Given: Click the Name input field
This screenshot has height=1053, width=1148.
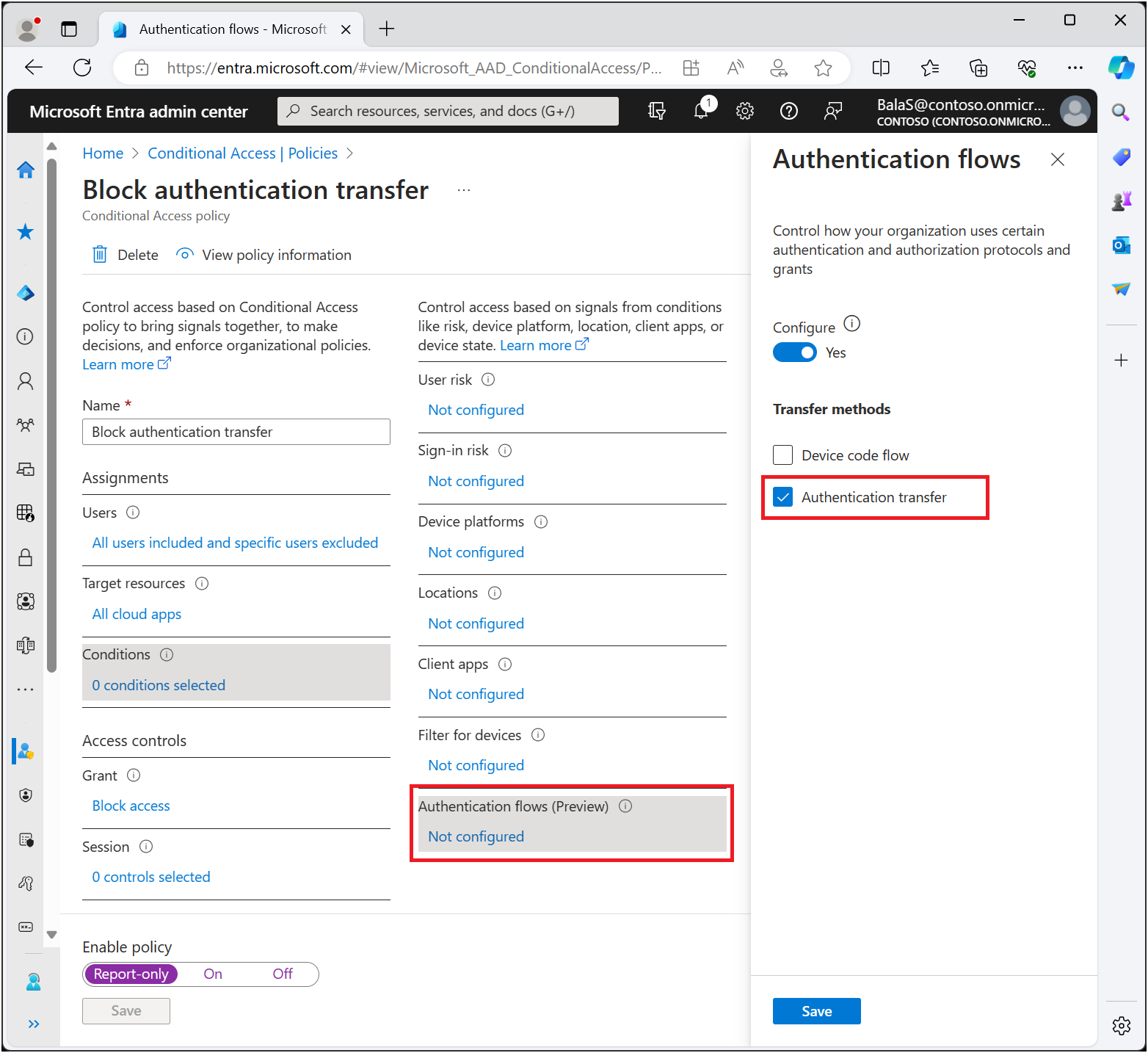Looking at the screenshot, I should pyautogui.click(x=236, y=432).
